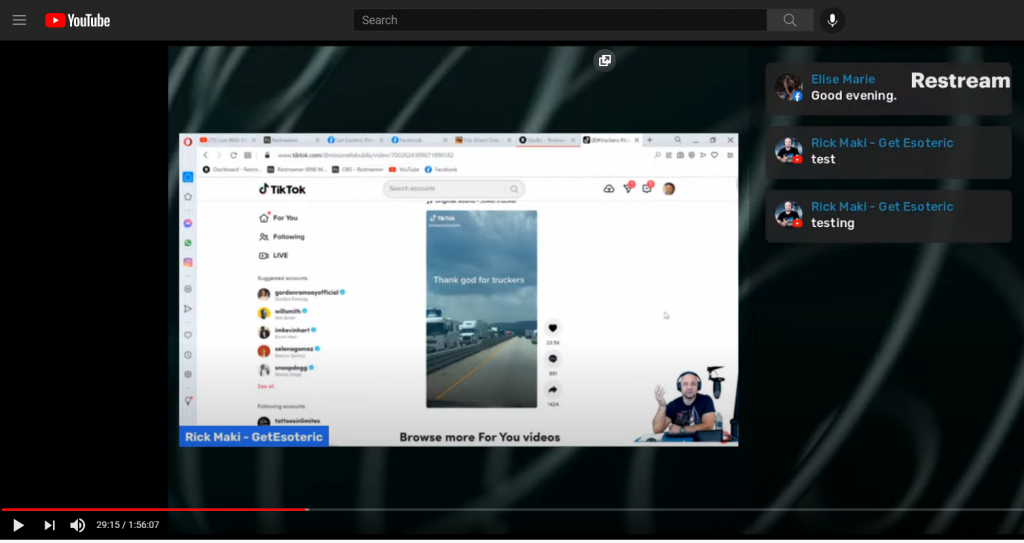Click the TikTok logo
Screen dimensions: 1024x543
pyautogui.click(x=282, y=189)
